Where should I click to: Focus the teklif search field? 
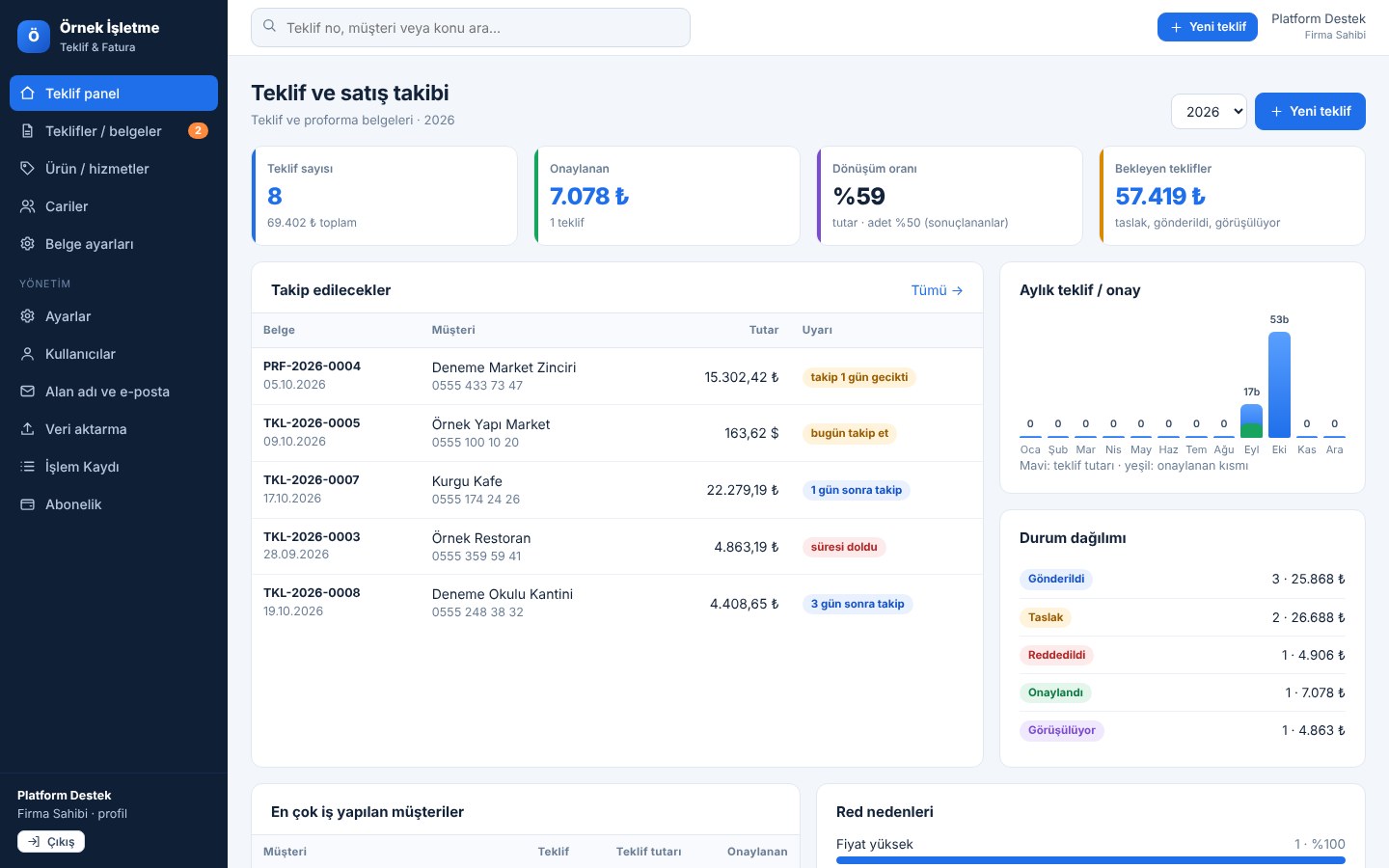point(471,27)
